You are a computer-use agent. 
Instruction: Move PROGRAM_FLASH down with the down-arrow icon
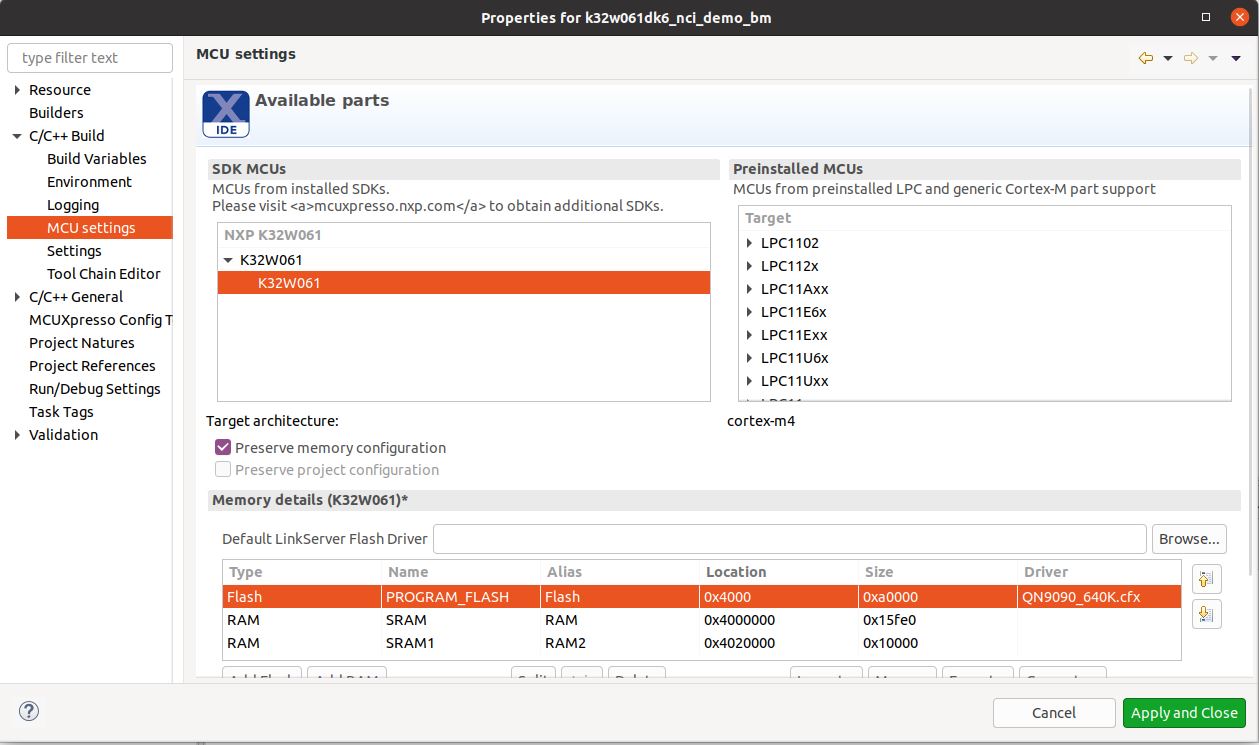coord(1206,614)
